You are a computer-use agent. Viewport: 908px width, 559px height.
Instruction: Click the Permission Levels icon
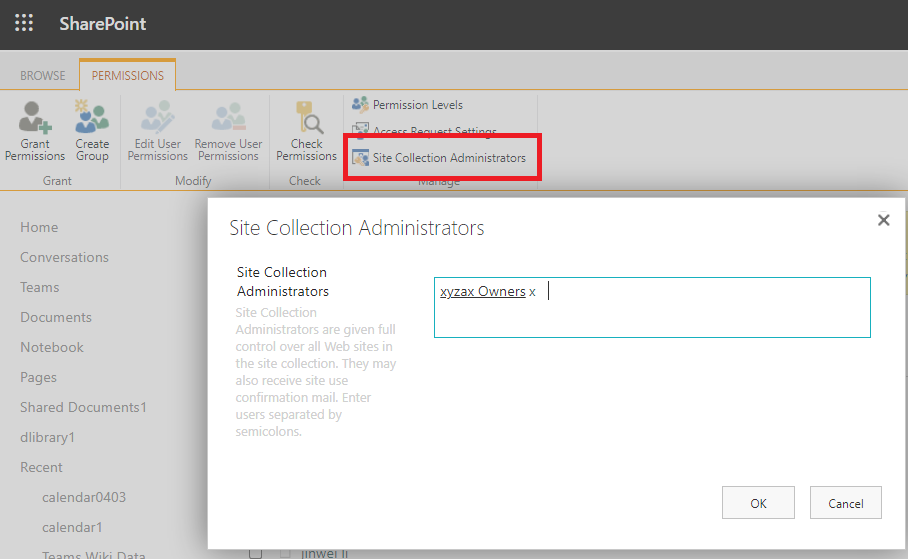[x=360, y=104]
